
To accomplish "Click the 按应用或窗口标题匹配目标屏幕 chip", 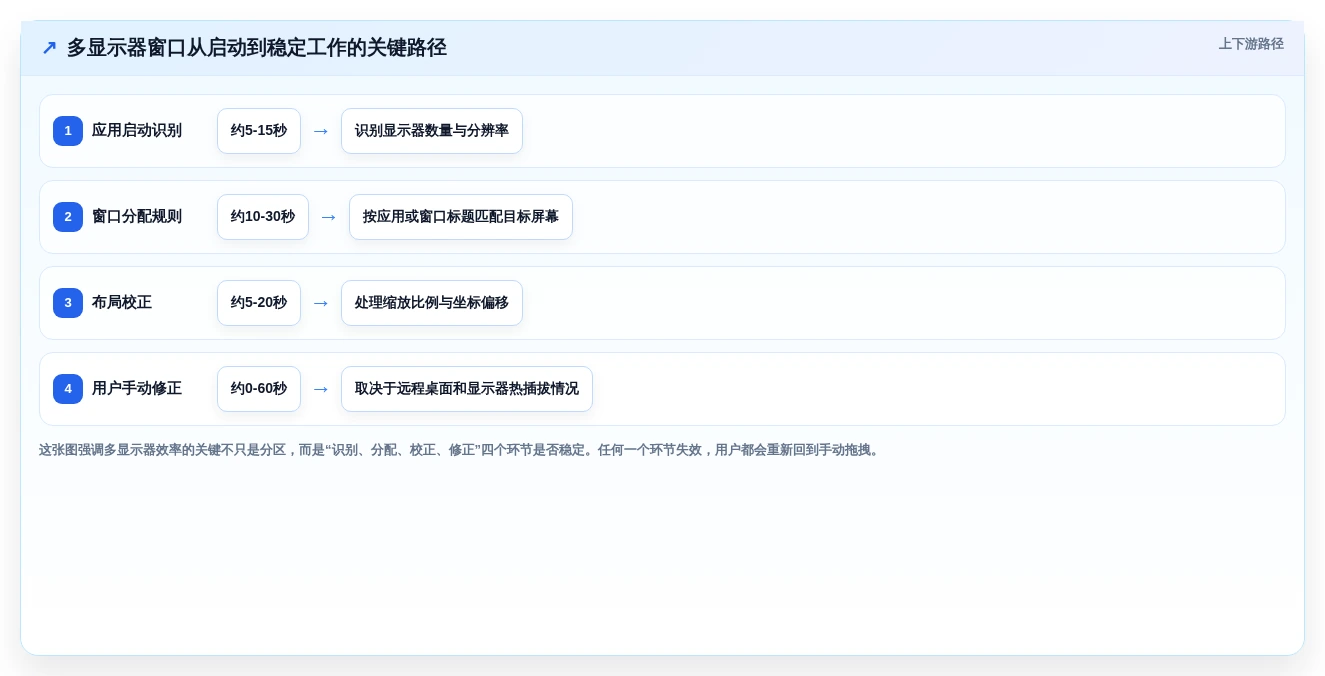I will (x=461, y=217).
